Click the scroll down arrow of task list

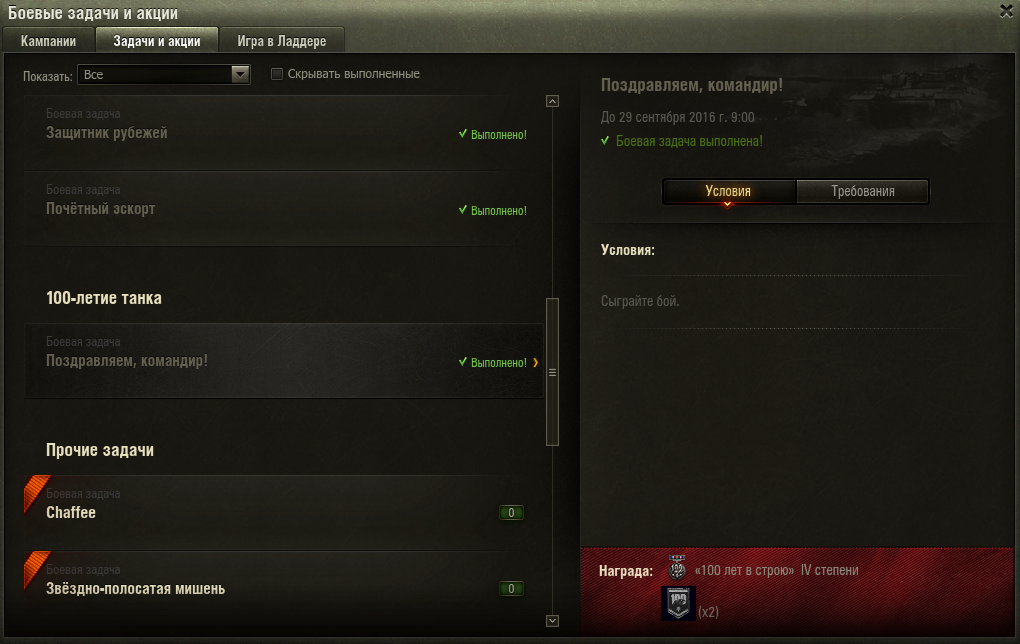[x=552, y=621]
